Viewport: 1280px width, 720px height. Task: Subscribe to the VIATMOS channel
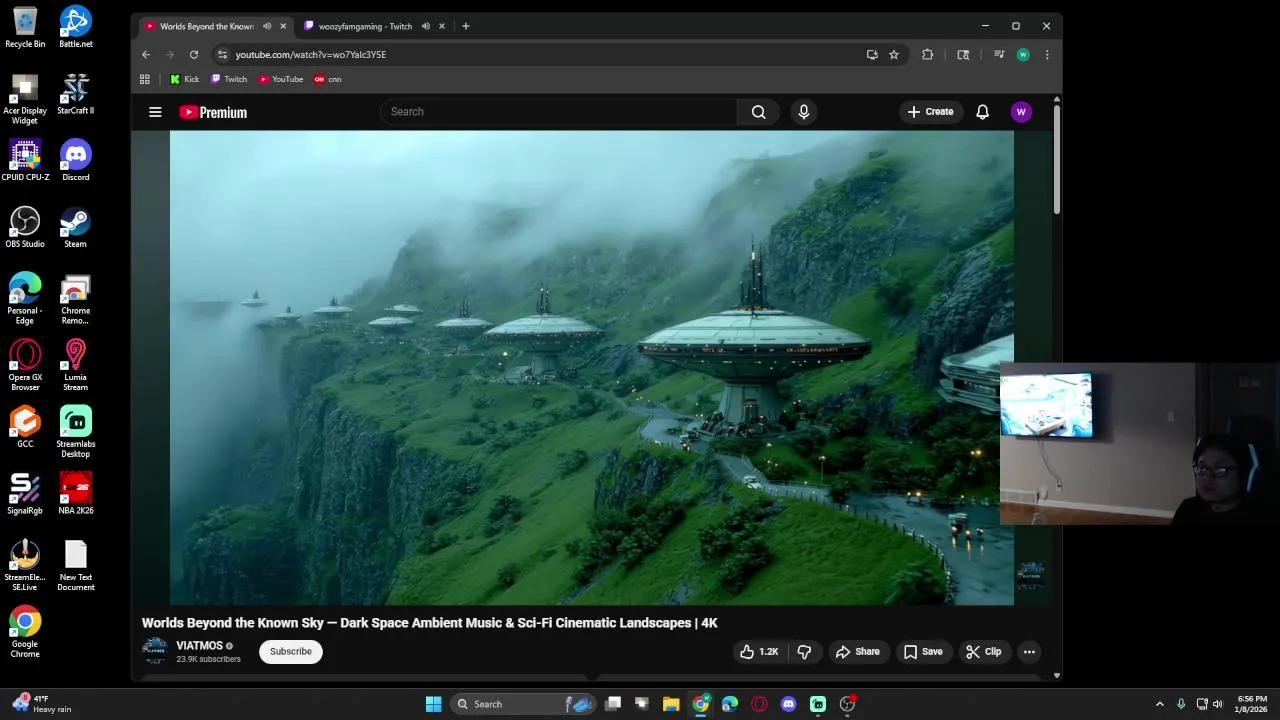coord(291,652)
